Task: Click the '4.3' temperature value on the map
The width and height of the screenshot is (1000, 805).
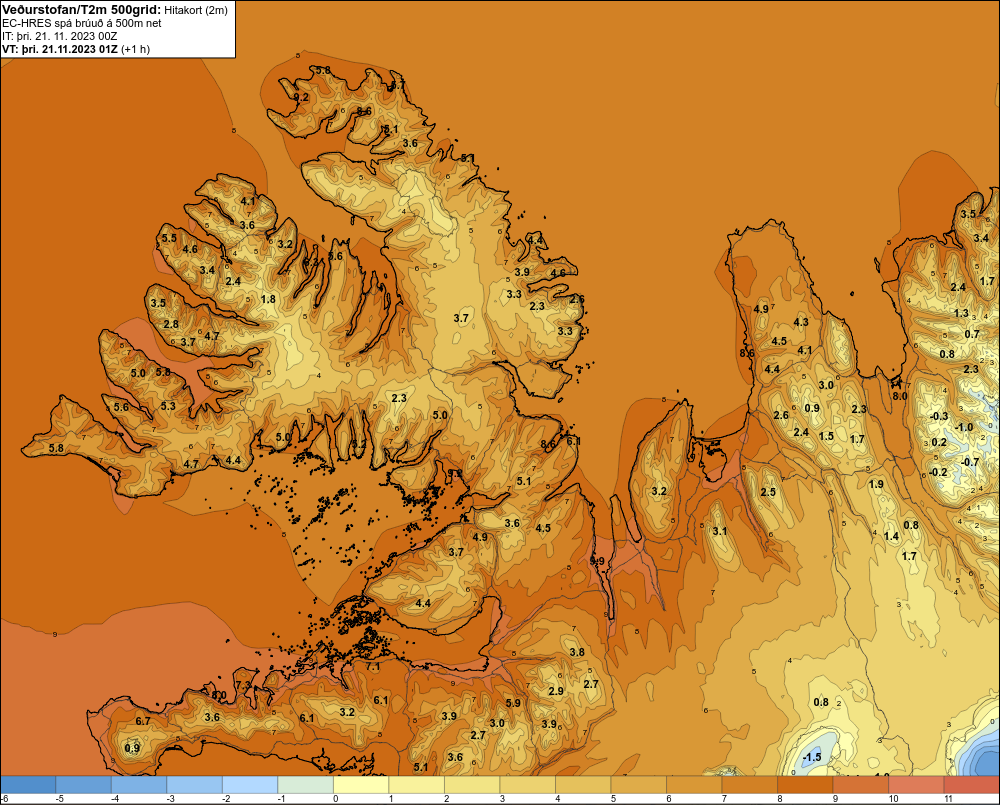Action: point(801,323)
